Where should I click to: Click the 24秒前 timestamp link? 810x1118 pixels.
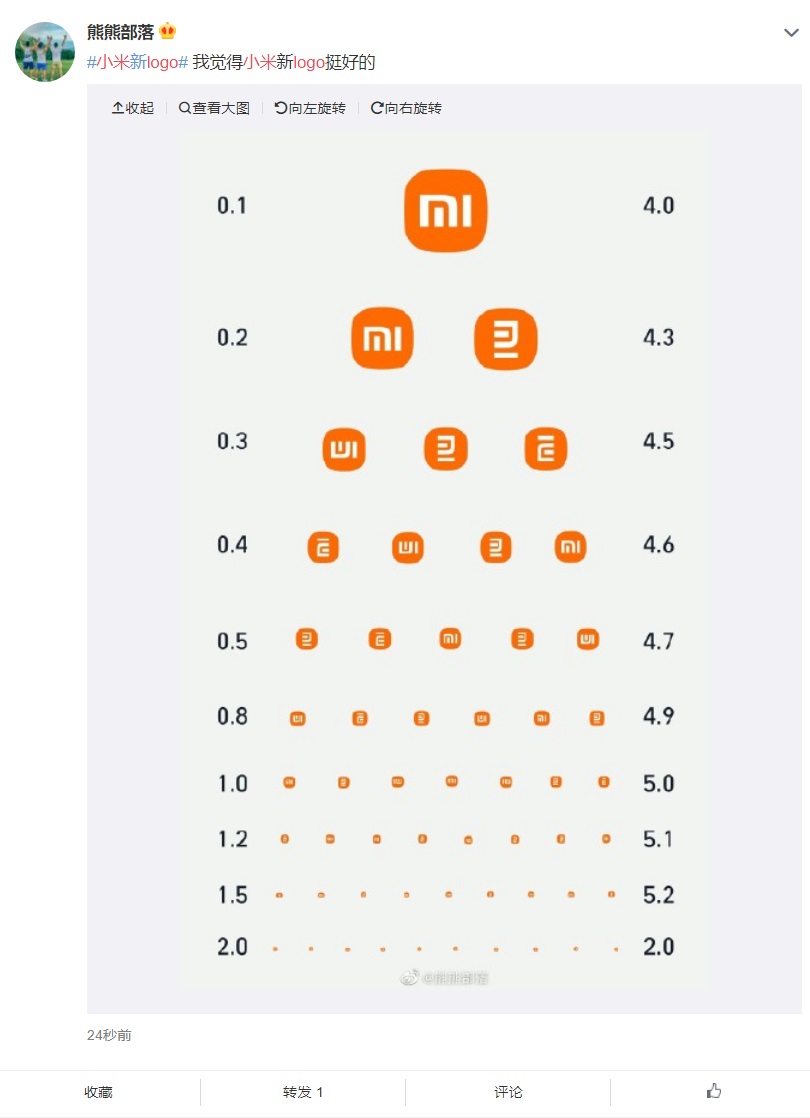click(109, 1035)
